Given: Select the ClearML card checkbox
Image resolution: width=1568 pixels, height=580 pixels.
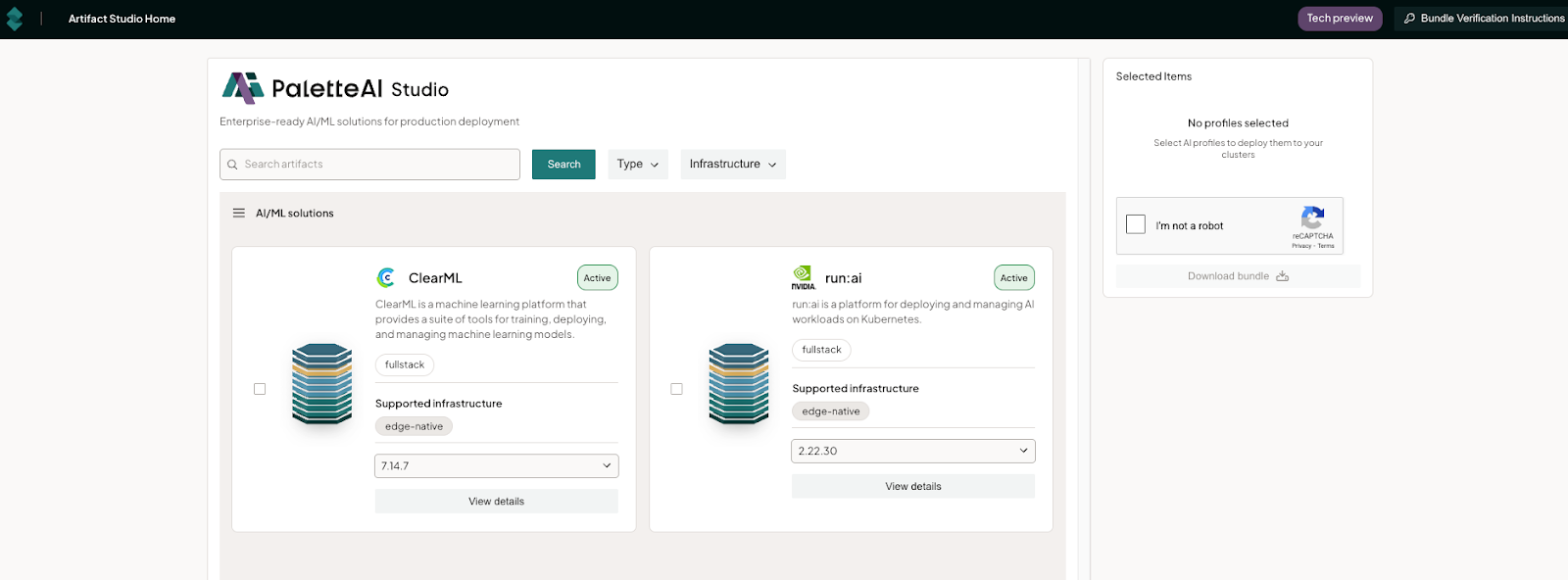Looking at the screenshot, I should tap(260, 389).
